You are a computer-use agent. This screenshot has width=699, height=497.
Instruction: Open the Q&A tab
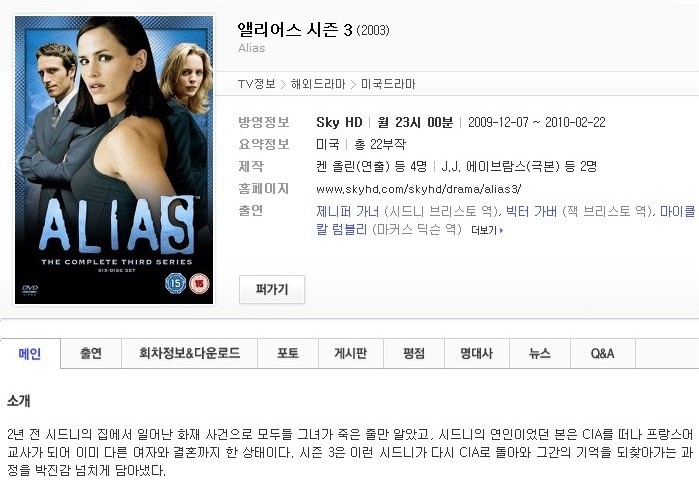(603, 353)
